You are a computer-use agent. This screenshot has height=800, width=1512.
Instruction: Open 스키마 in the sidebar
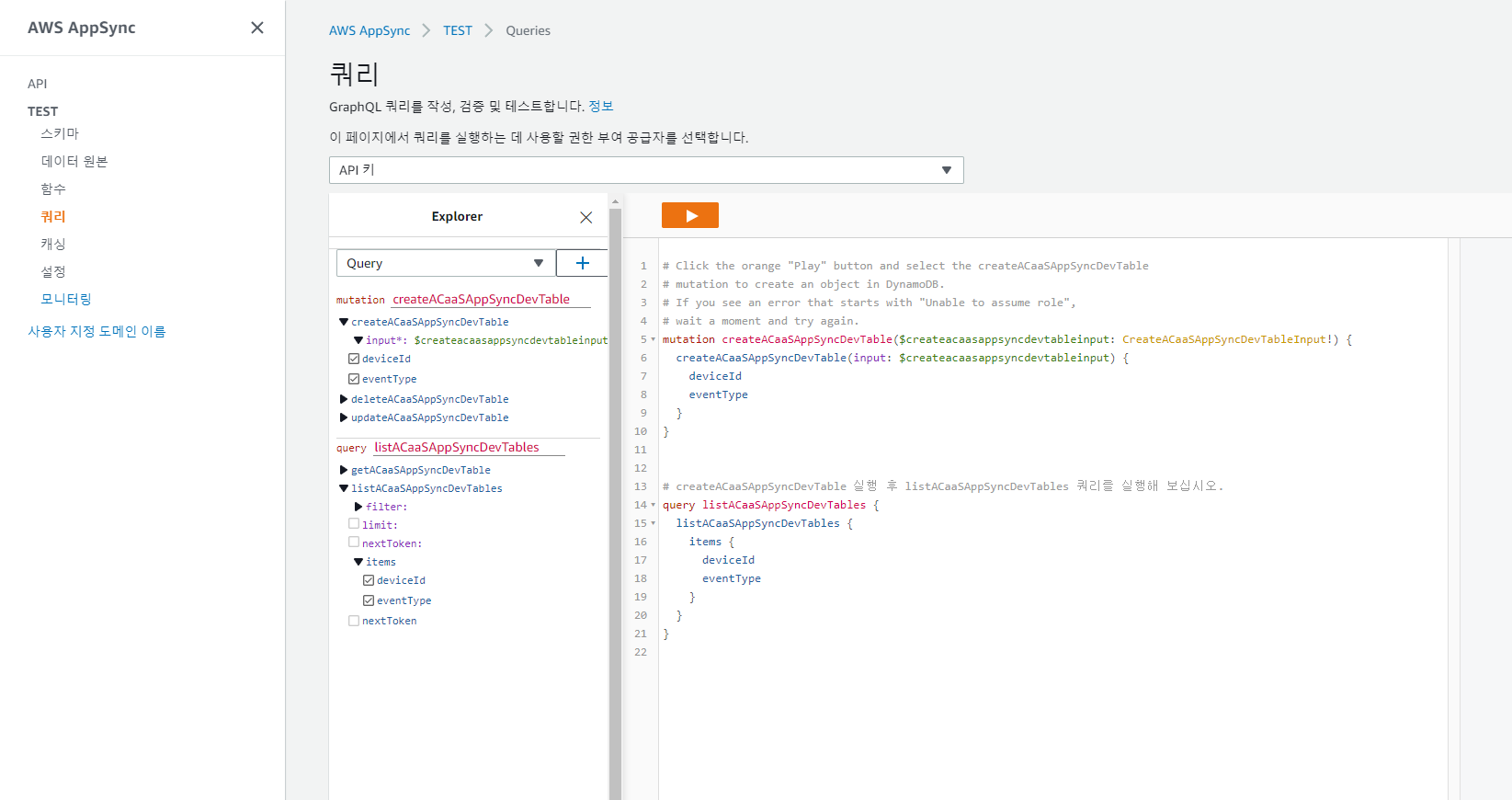[60, 133]
